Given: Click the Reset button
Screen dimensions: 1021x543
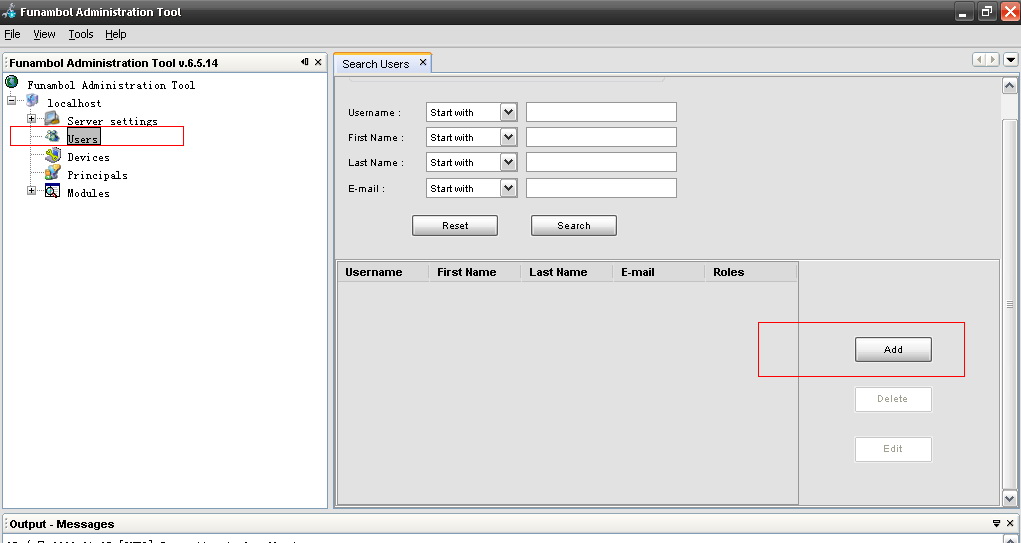Looking at the screenshot, I should pyautogui.click(x=455, y=225).
